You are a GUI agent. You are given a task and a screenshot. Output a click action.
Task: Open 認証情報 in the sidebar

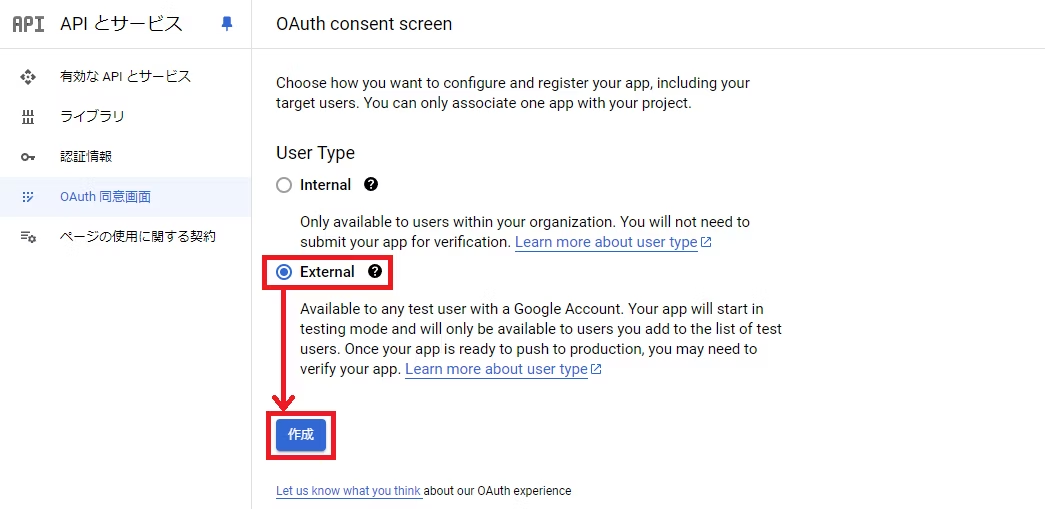pyautogui.click(x=125, y=157)
